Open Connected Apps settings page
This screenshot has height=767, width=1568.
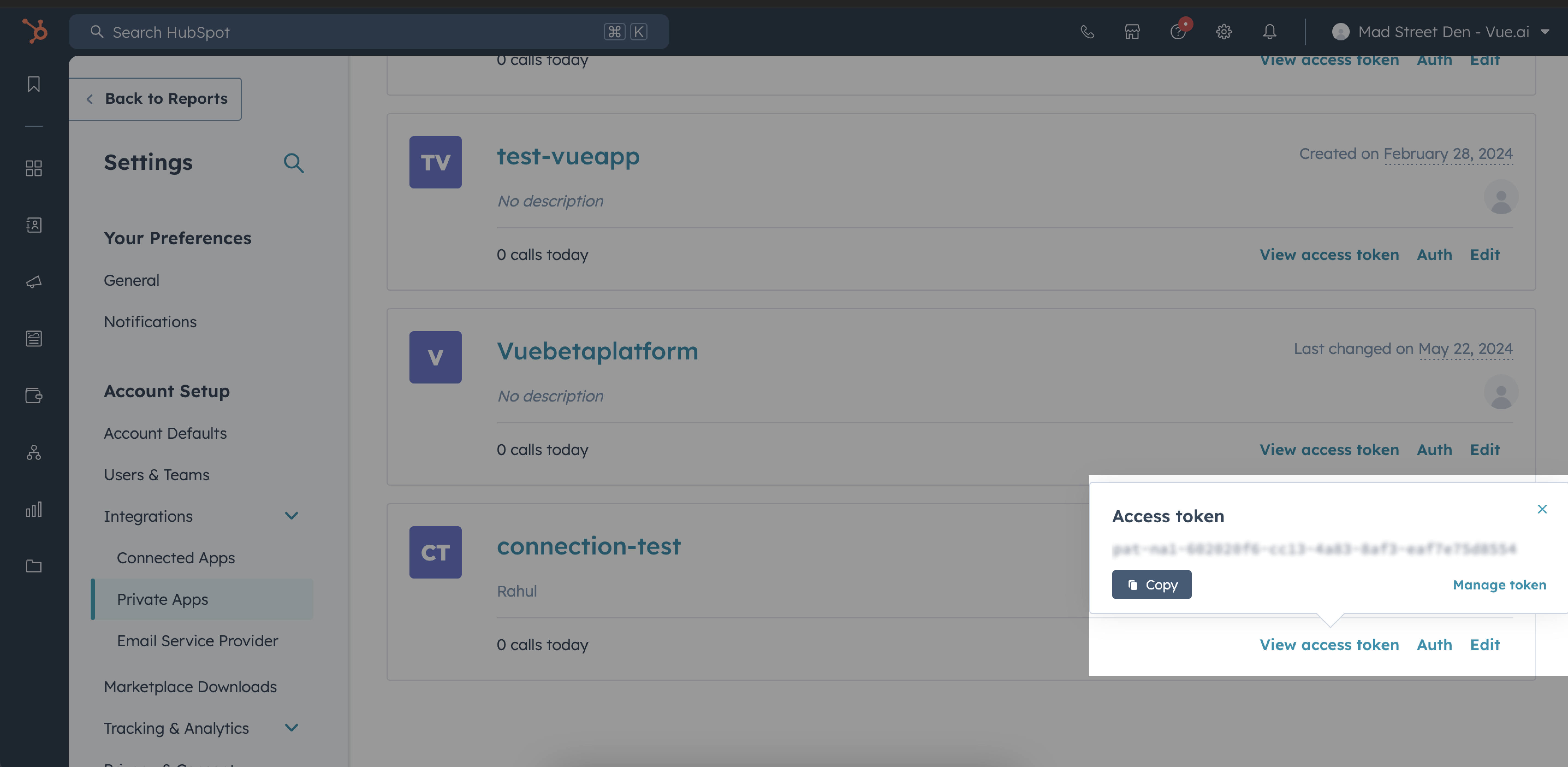(x=175, y=558)
